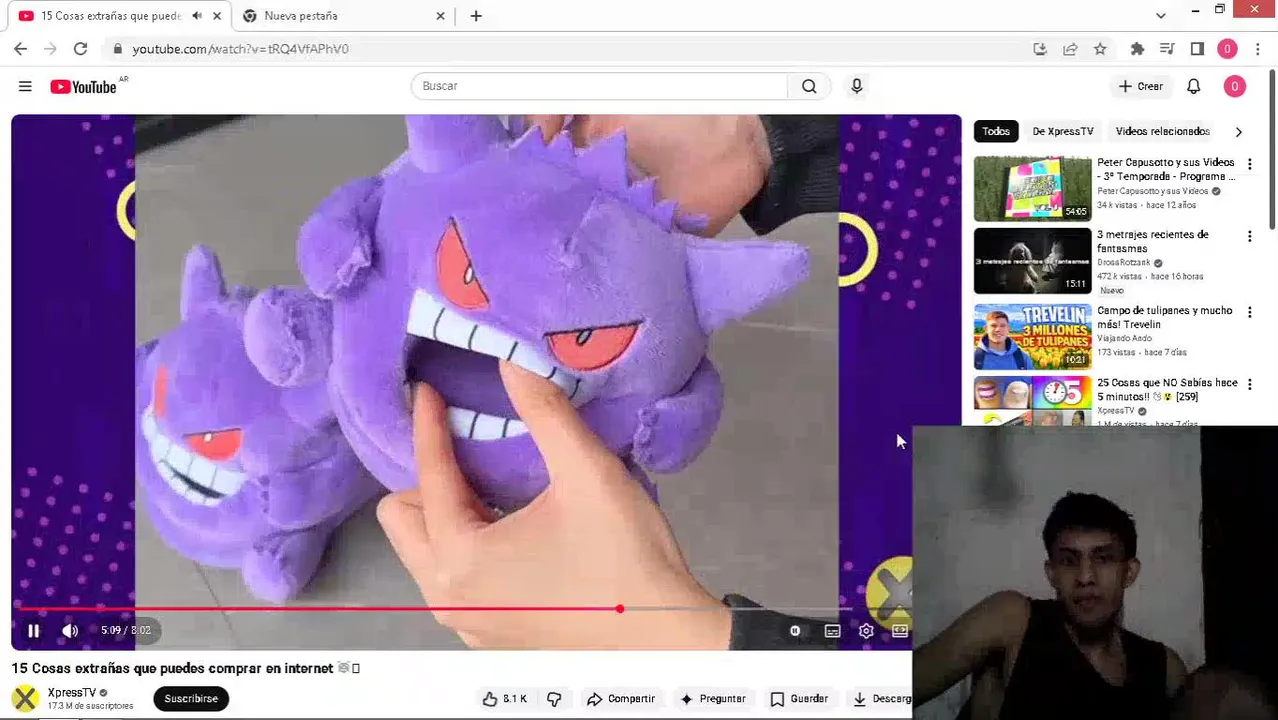Focus the Buscar search field

pyautogui.click(x=600, y=86)
